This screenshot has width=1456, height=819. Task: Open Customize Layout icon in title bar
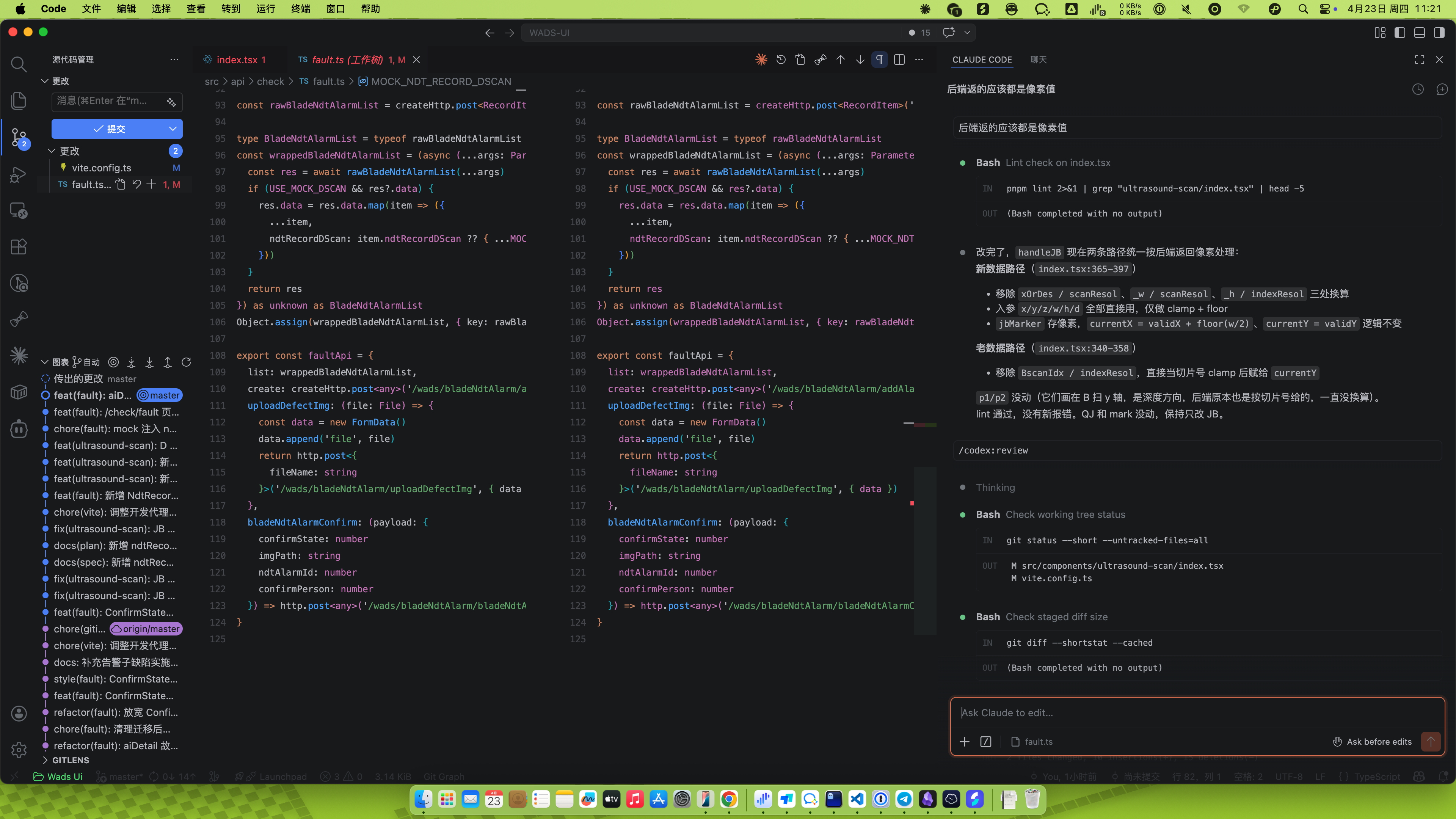[1380, 33]
